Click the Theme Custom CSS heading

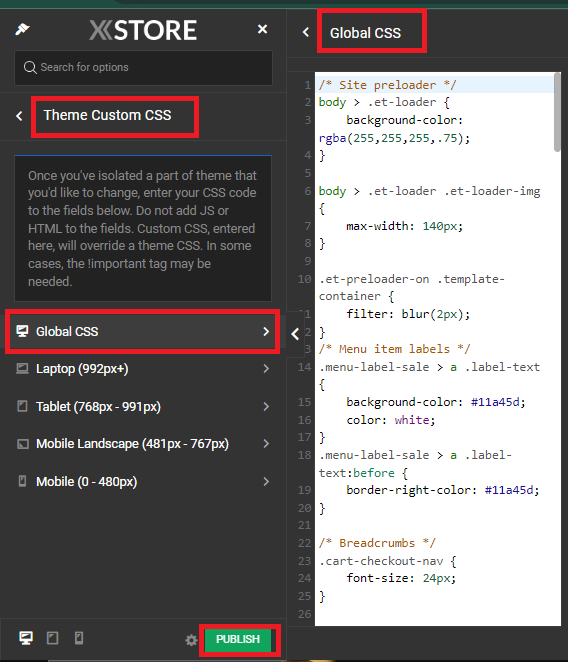coord(107,115)
